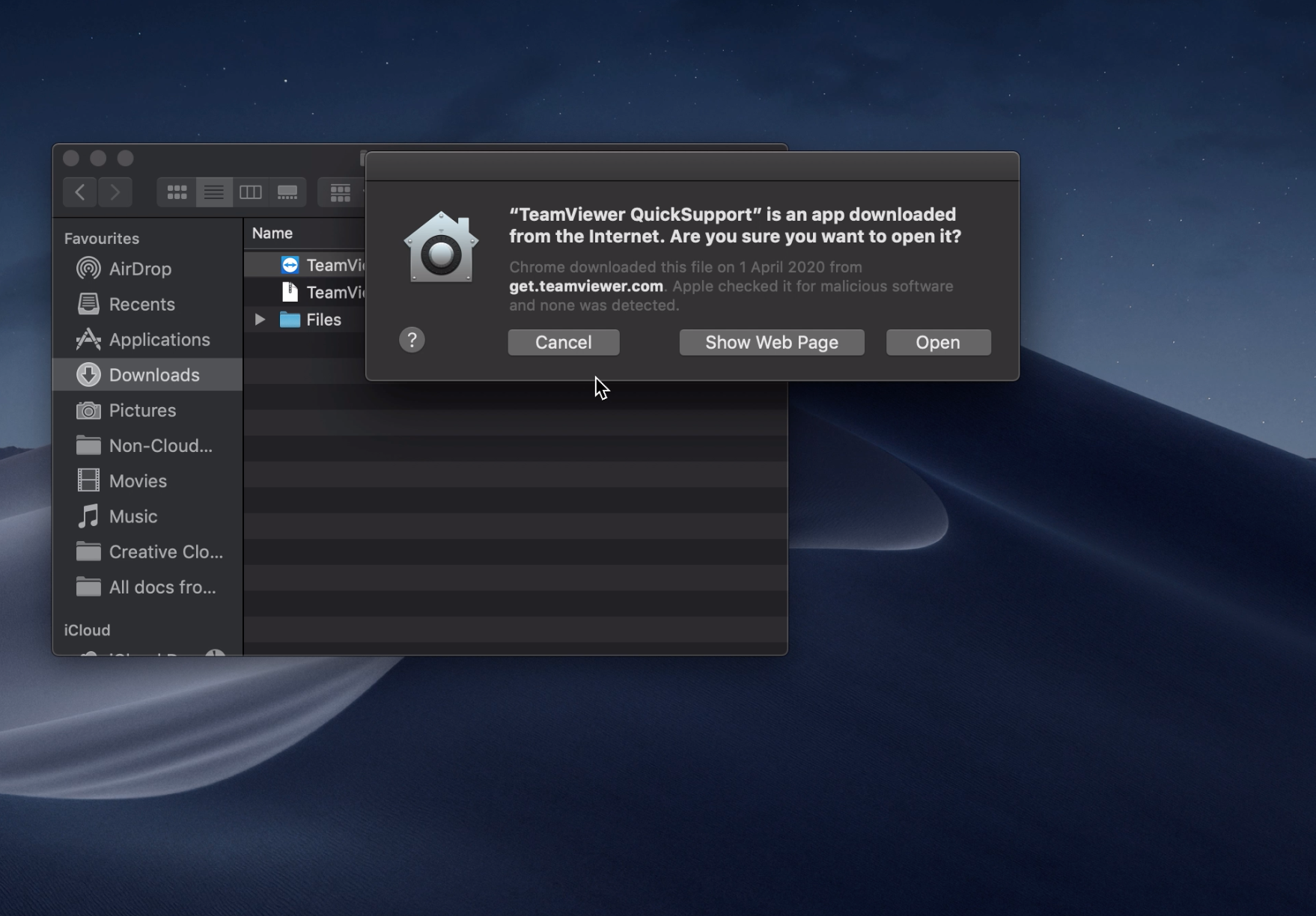
Task: Select the Downloads sidebar item
Action: 153,375
